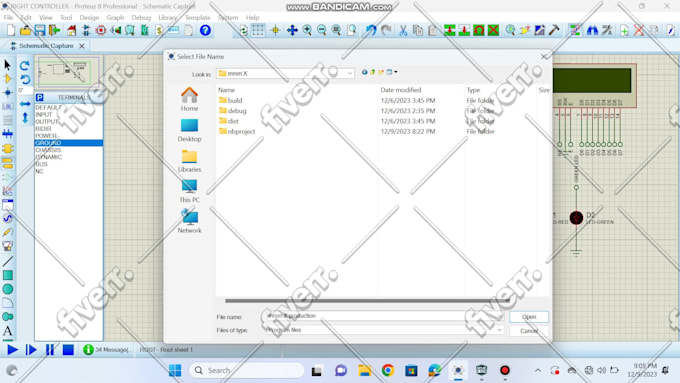The width and height of the screenshot is (680, 383).
Task: Start the simulation with Play button
Action: pyautogui.click(x=12, y=350)
